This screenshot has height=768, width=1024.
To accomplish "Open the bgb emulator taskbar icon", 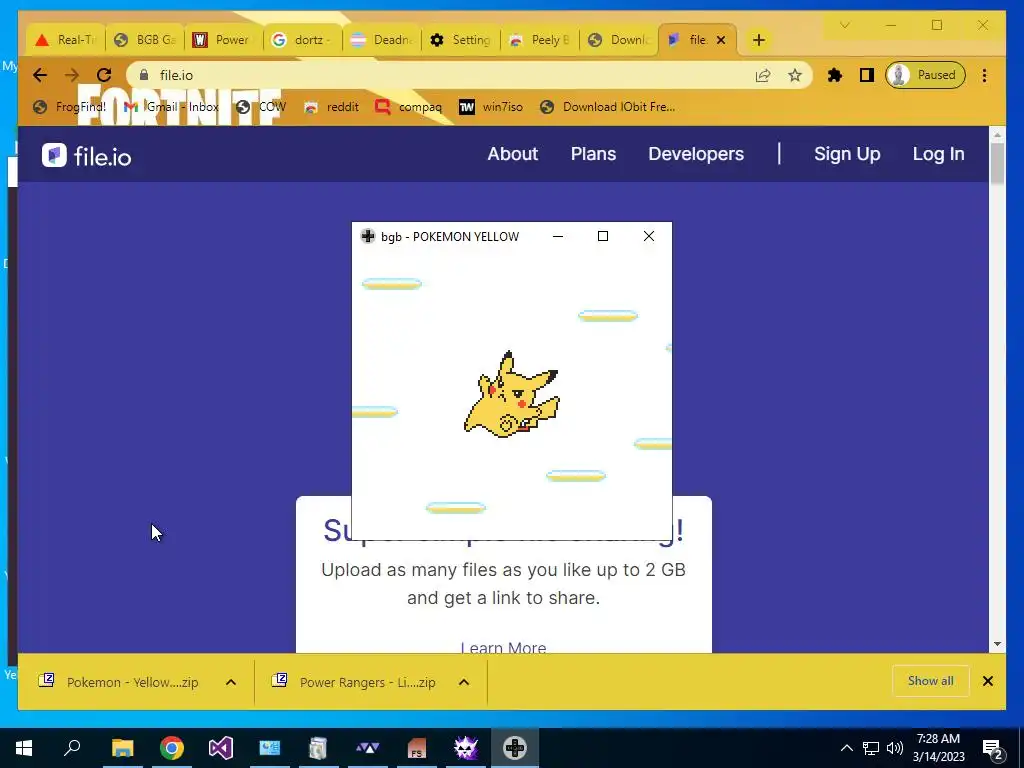I will (x=515, y=748).
